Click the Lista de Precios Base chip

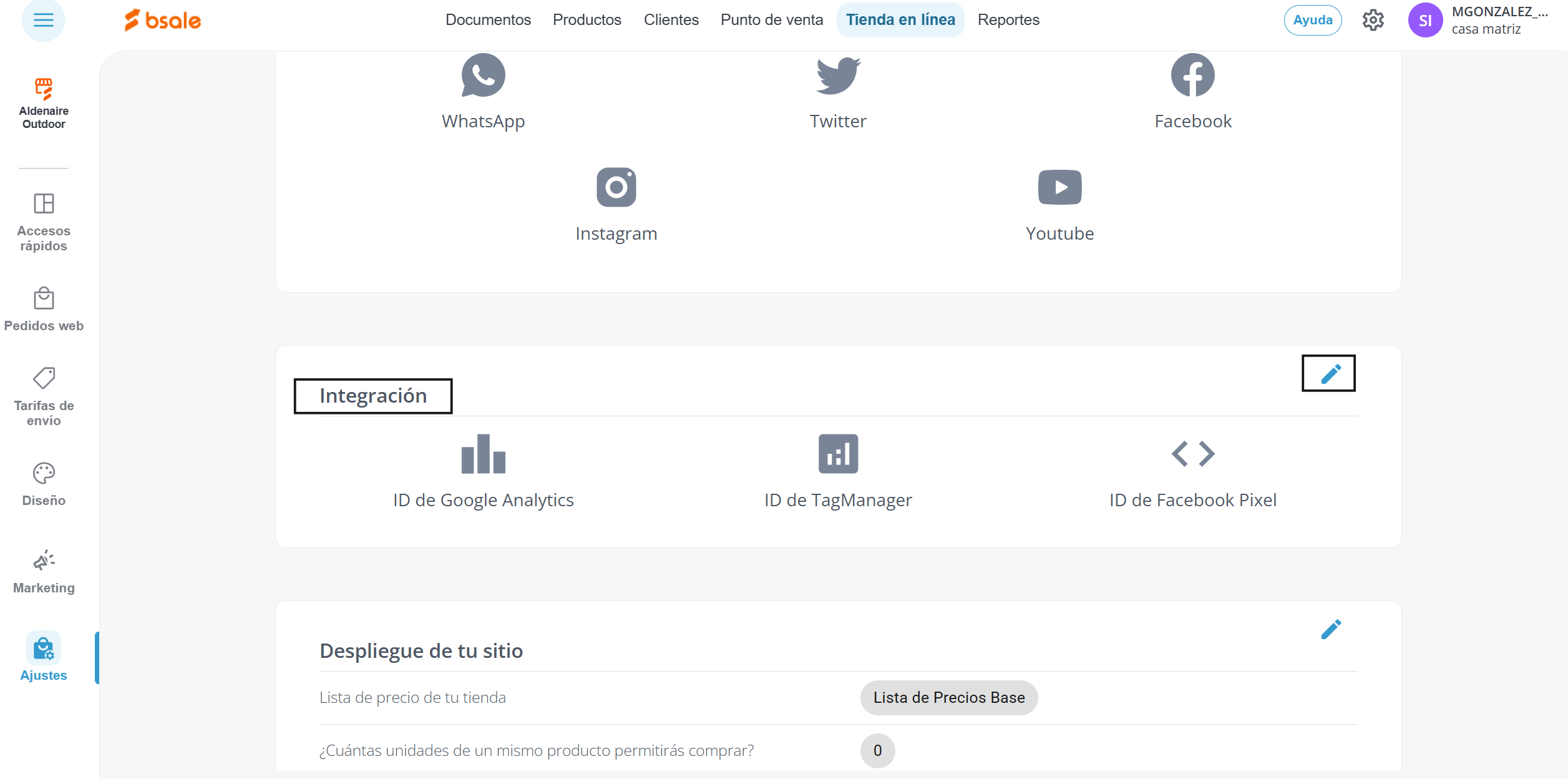pyautogui.click(x=948, y=697)
